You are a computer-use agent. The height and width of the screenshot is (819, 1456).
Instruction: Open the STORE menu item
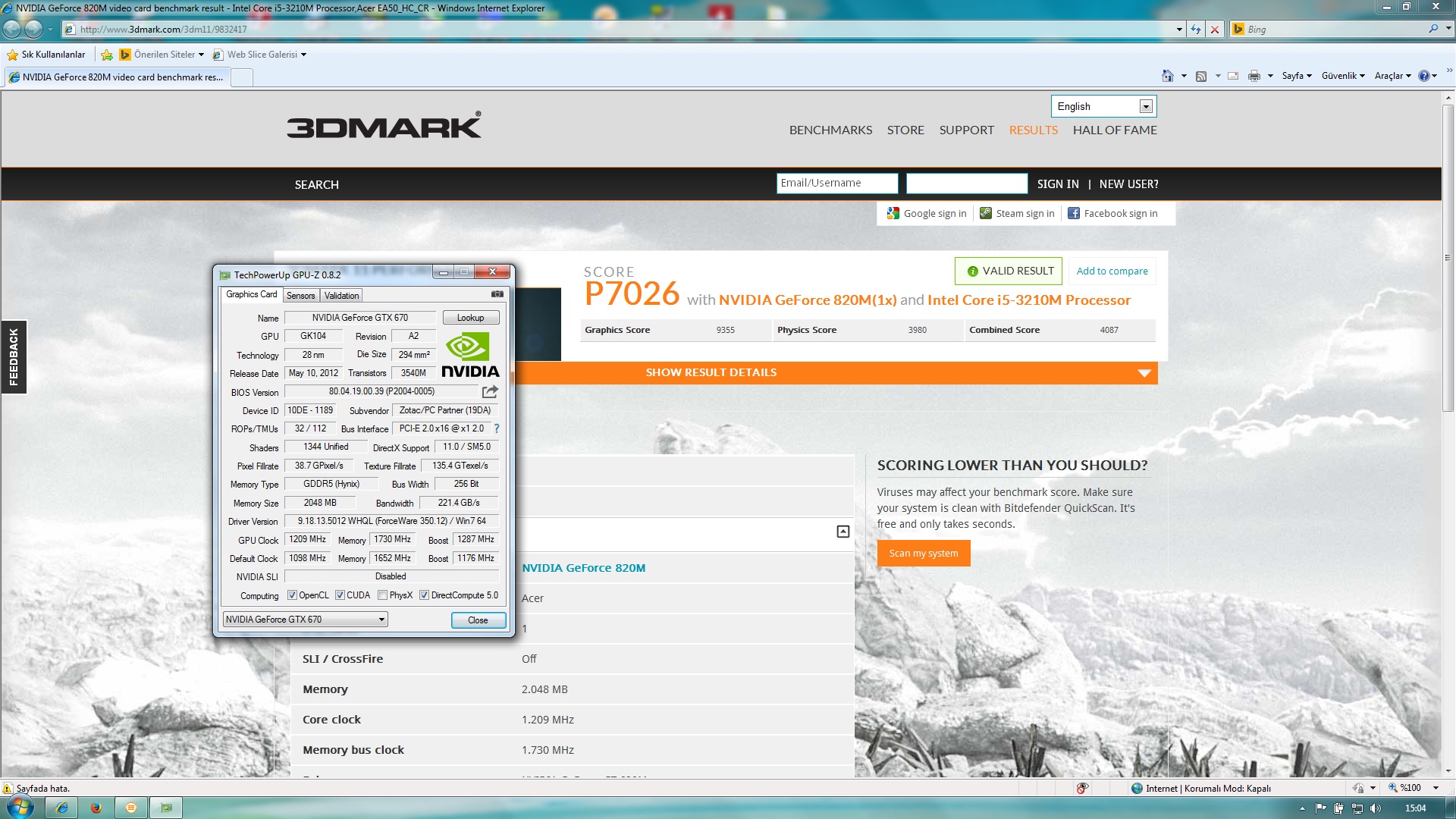pyautogui.click(x=905, y=130)
